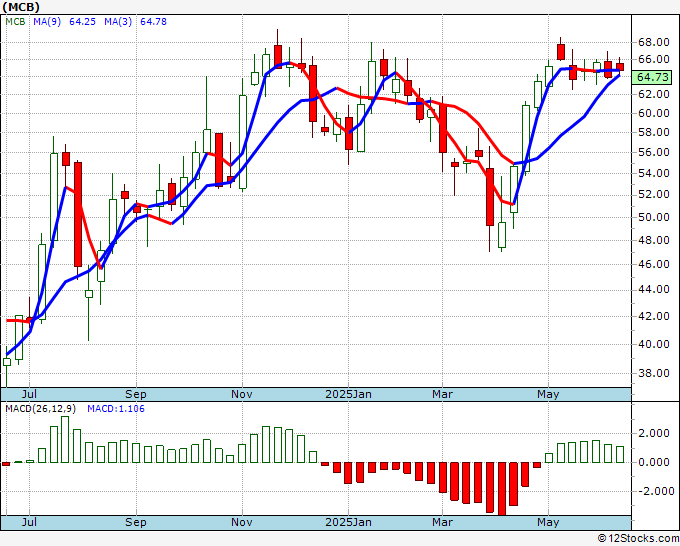Viewport: 680px width, 546px height.
Task: Click the (MCB) chart title
Action: coord(21,7)
